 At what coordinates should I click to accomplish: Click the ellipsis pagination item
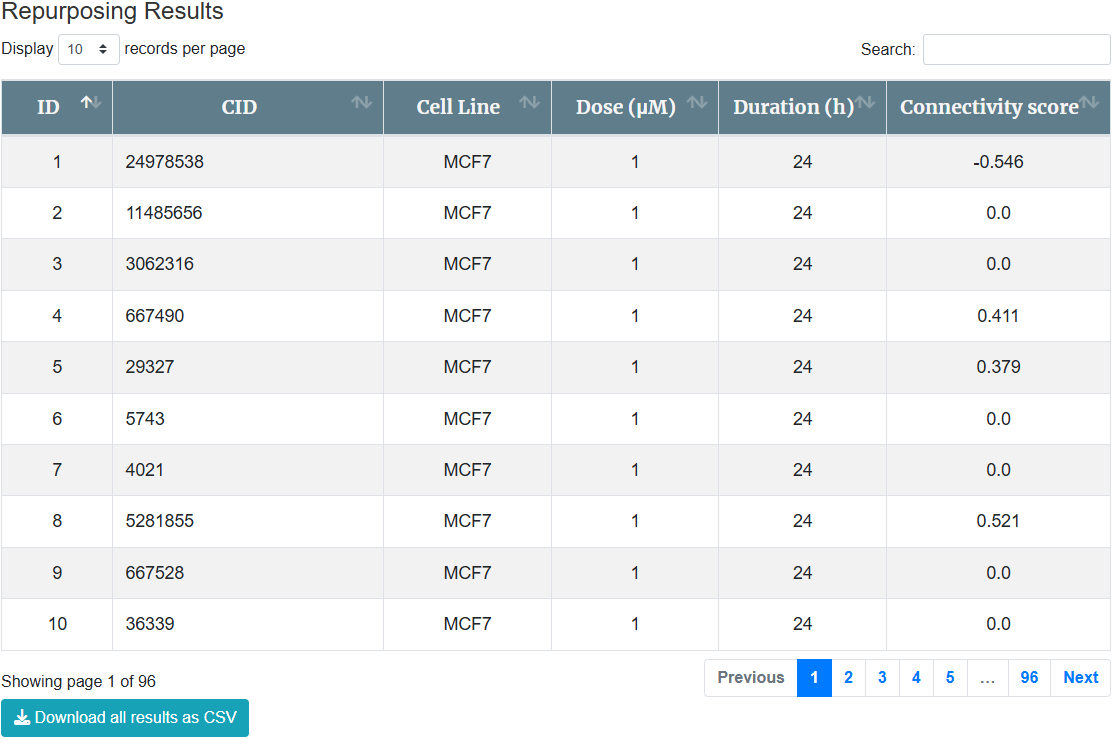click(x=987, y=678)
